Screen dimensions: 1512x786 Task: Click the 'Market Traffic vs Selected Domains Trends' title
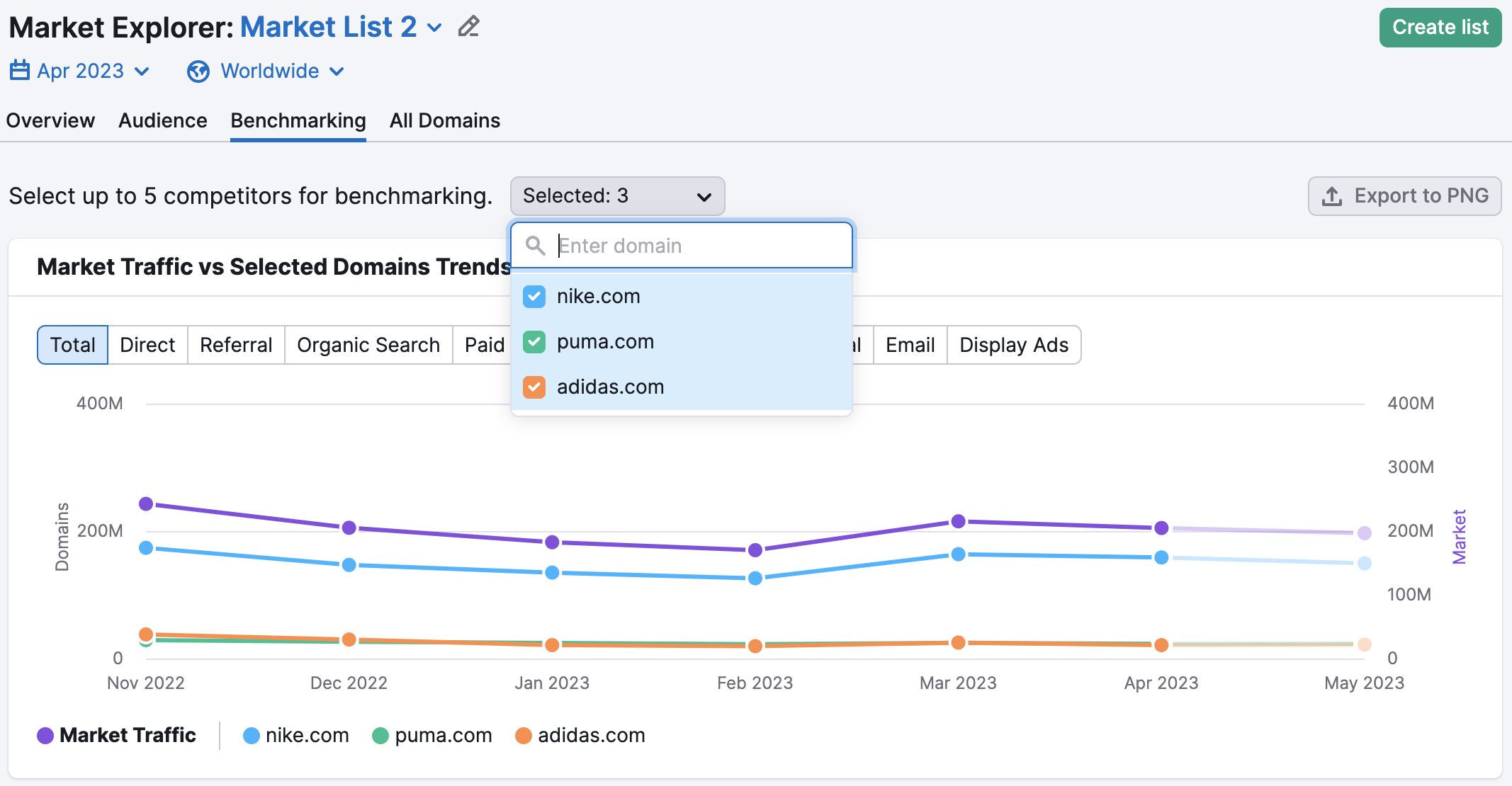tap(274, 267)
